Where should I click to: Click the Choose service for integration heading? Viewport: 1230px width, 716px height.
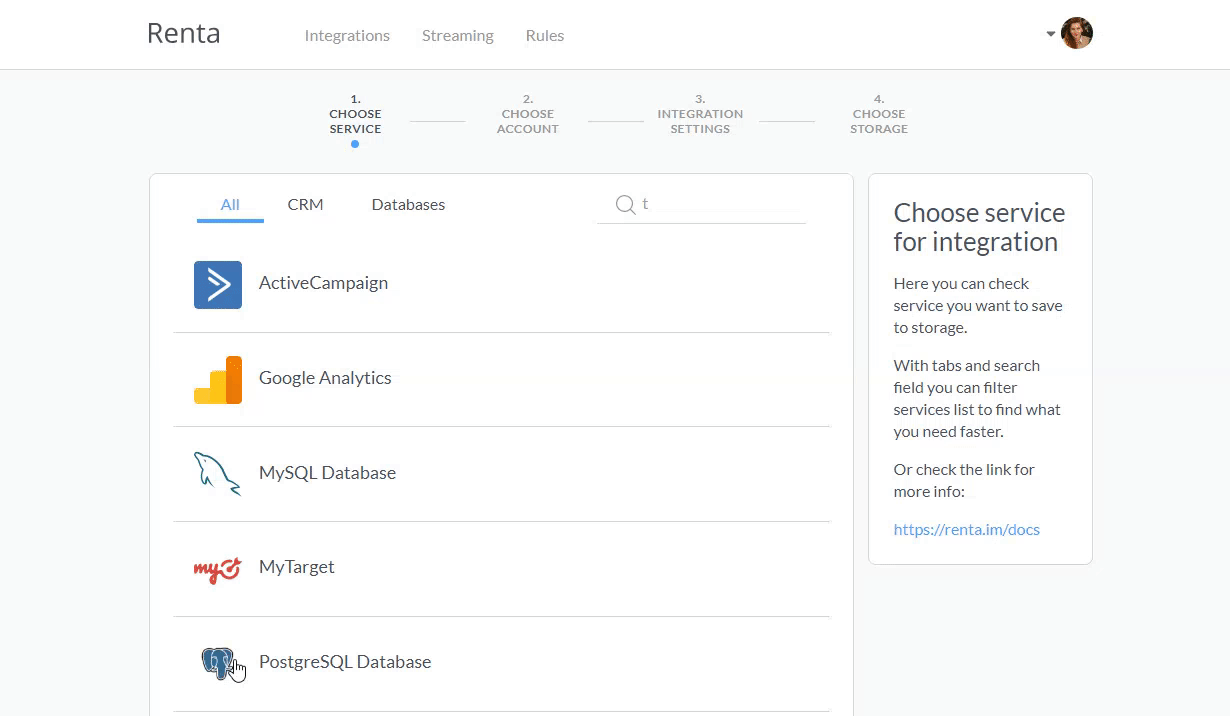[979, 227]
